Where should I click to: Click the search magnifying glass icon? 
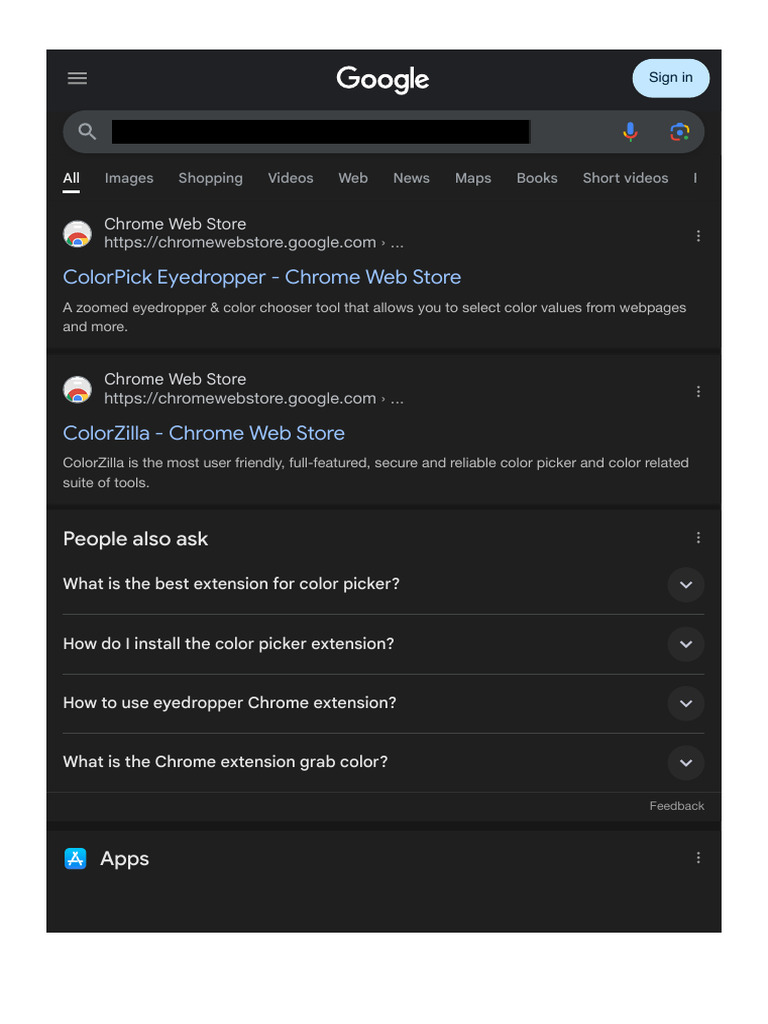click(x=87, y=131)
